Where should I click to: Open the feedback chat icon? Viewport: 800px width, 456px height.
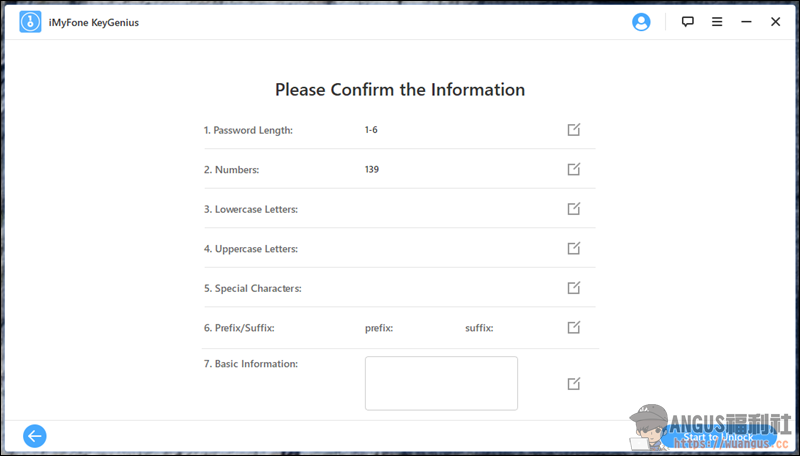tap(688, 22)
